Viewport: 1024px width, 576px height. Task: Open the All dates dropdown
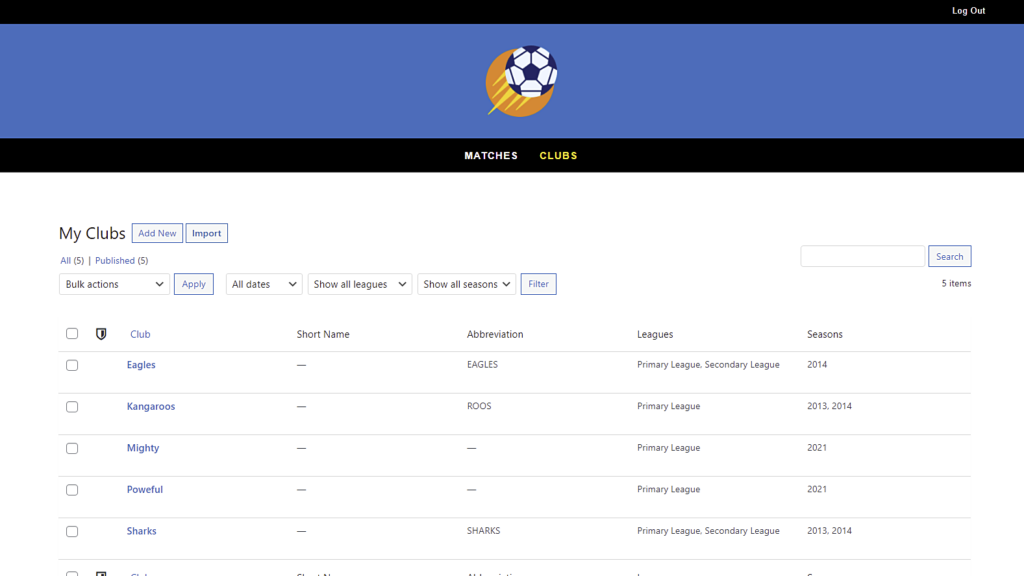tap(263, 283)
